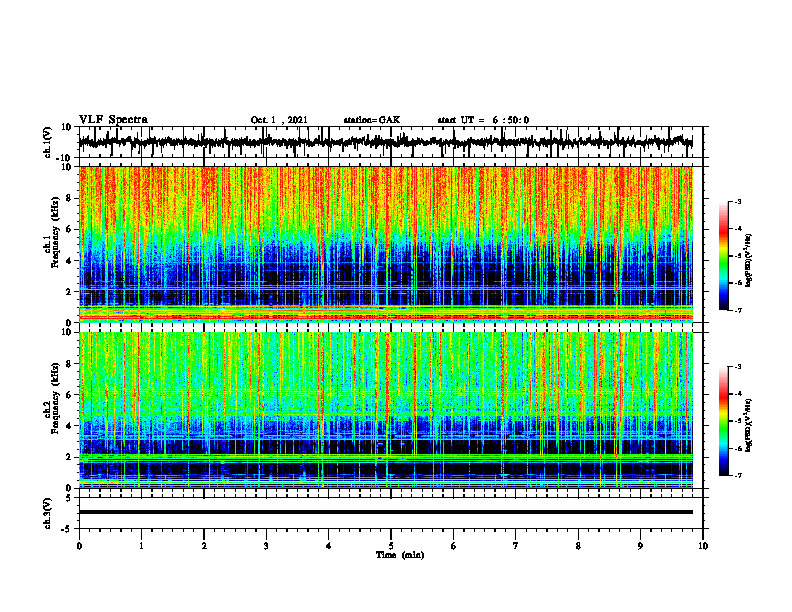
Task: Click the "-7" tick on the ch.1 colorbar
Action: (x=737, y=310)
